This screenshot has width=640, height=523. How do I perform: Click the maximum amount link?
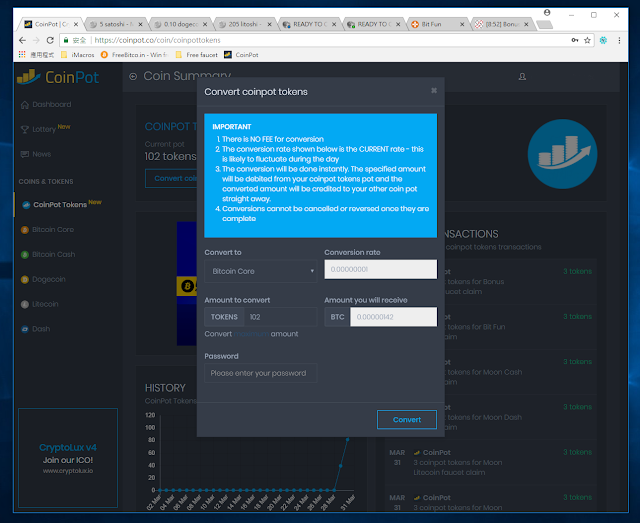pyautogui.click(x=251, y=334)
